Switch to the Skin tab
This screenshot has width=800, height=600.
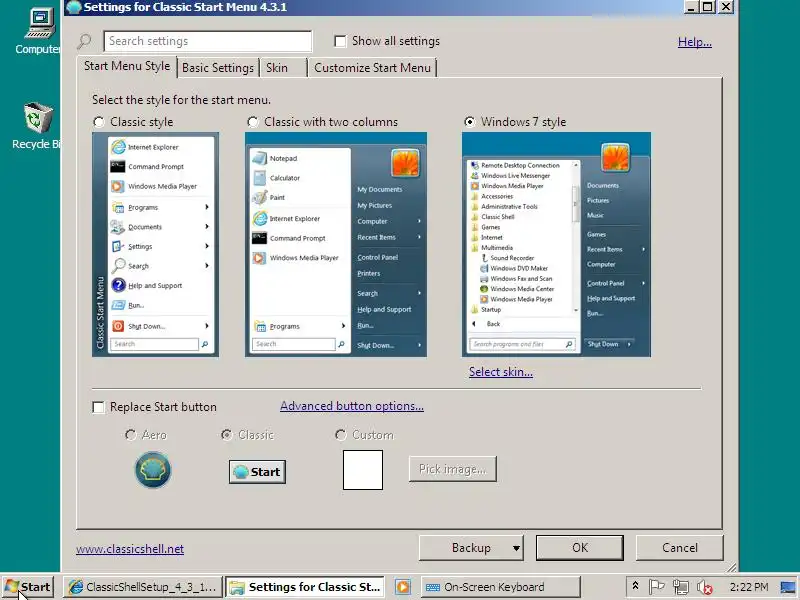[283, 68]
